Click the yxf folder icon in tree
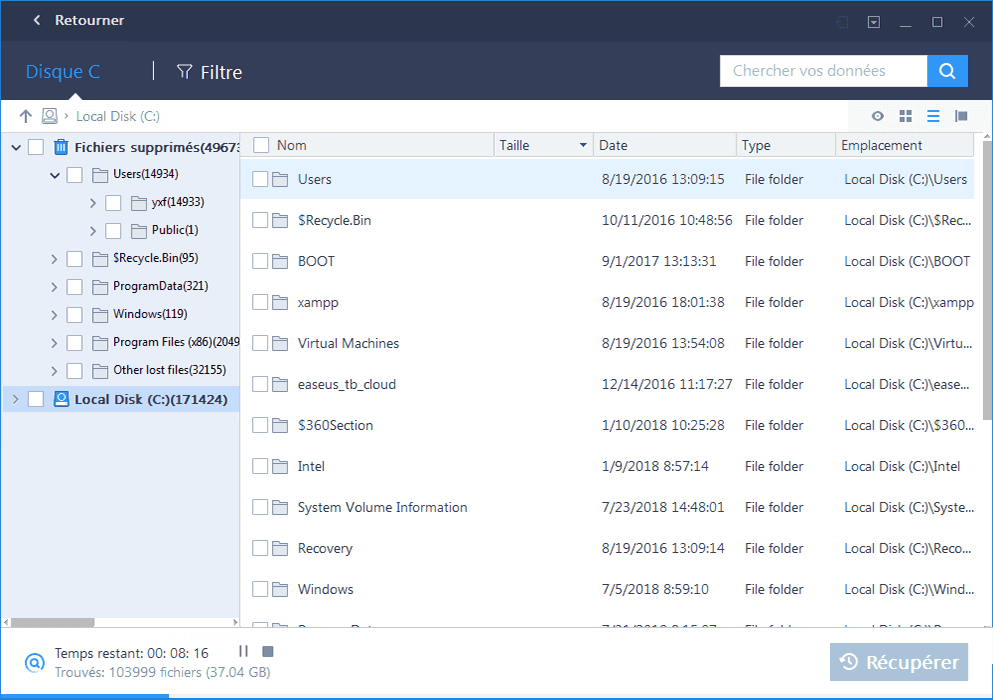993x700 pixels. point(139,203)
